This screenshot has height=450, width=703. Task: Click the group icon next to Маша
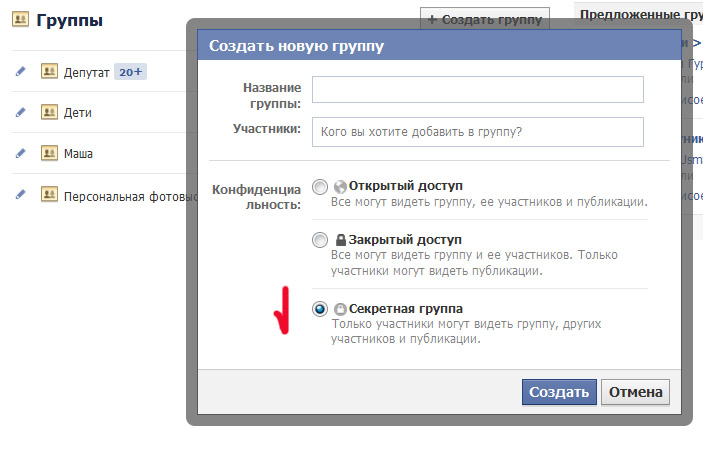pyautogui.click(x=49, y=153)
